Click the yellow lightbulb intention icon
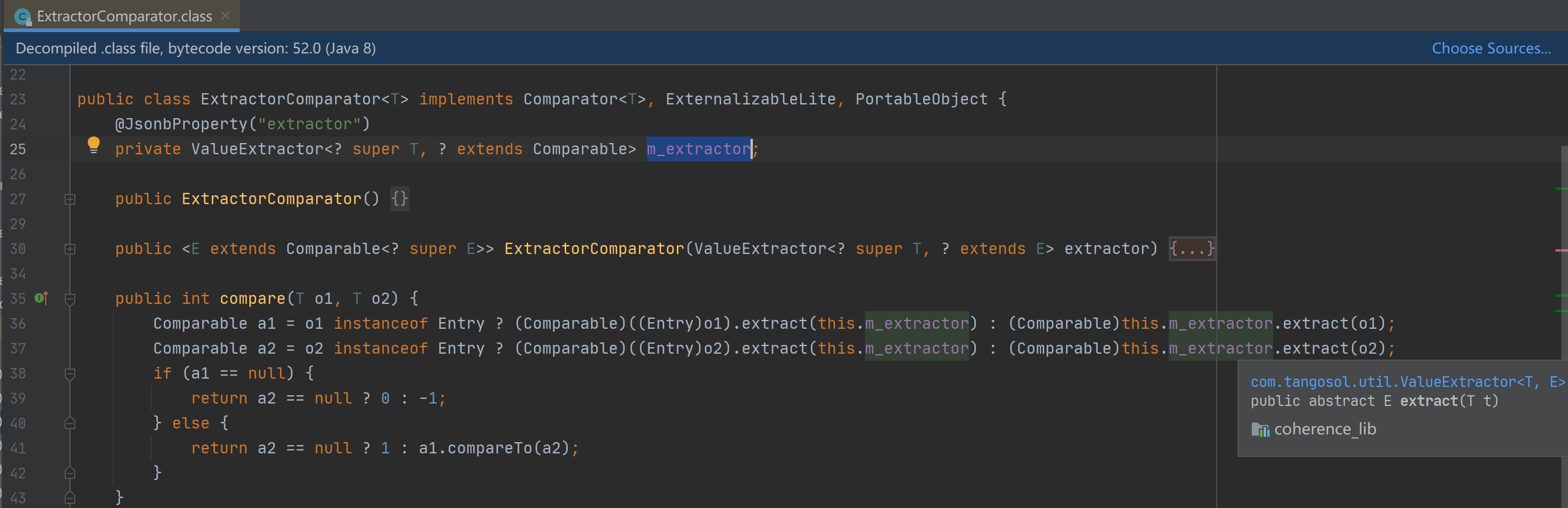Screen dimensions: 1568x508 click(x=93, y=145)
